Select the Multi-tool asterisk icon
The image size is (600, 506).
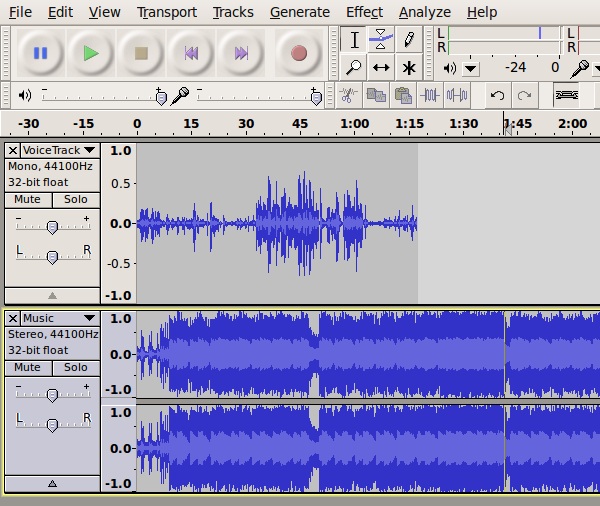click(x=408, y=68)
